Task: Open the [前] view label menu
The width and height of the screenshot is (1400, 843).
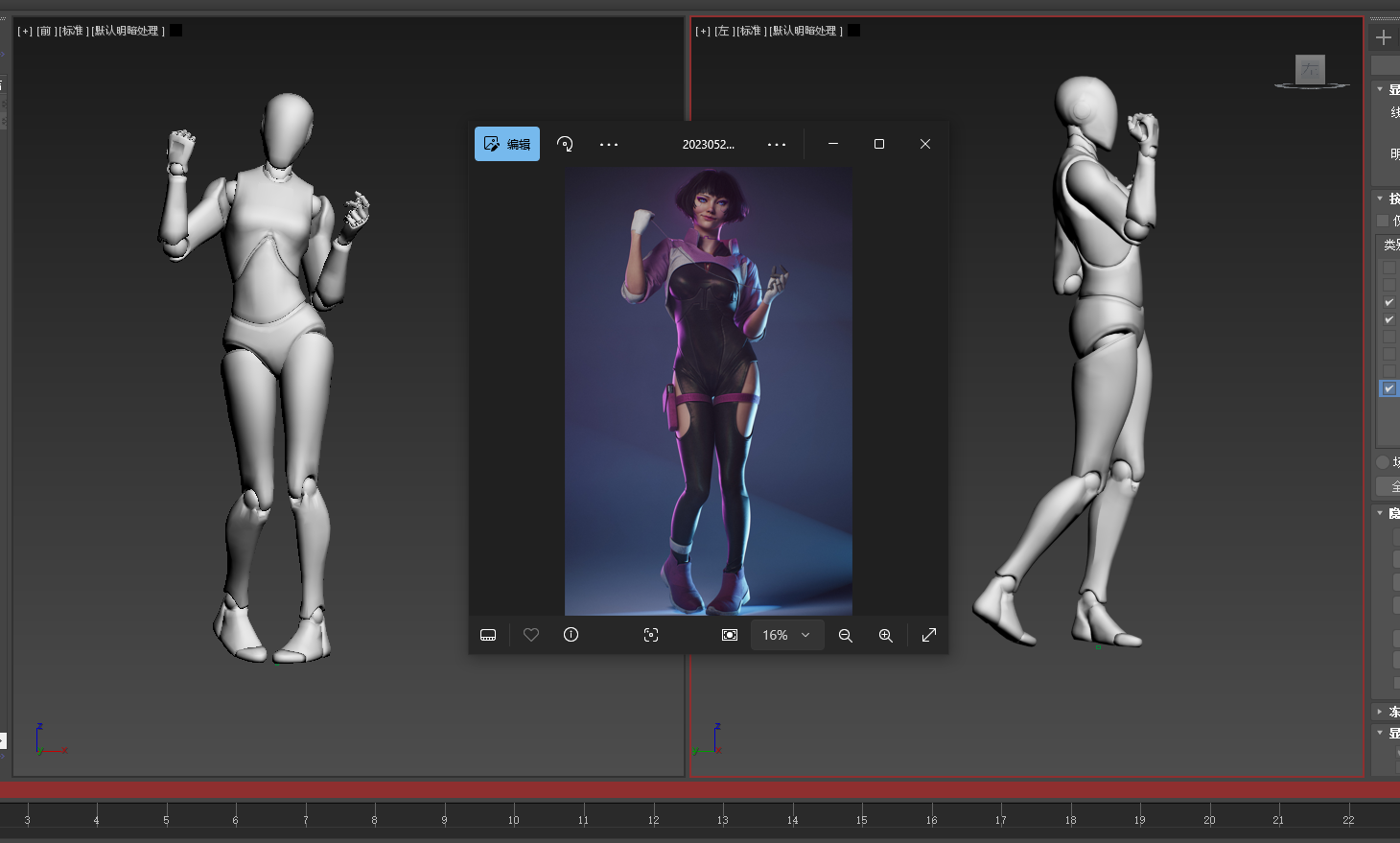Action: coord(45,31)
